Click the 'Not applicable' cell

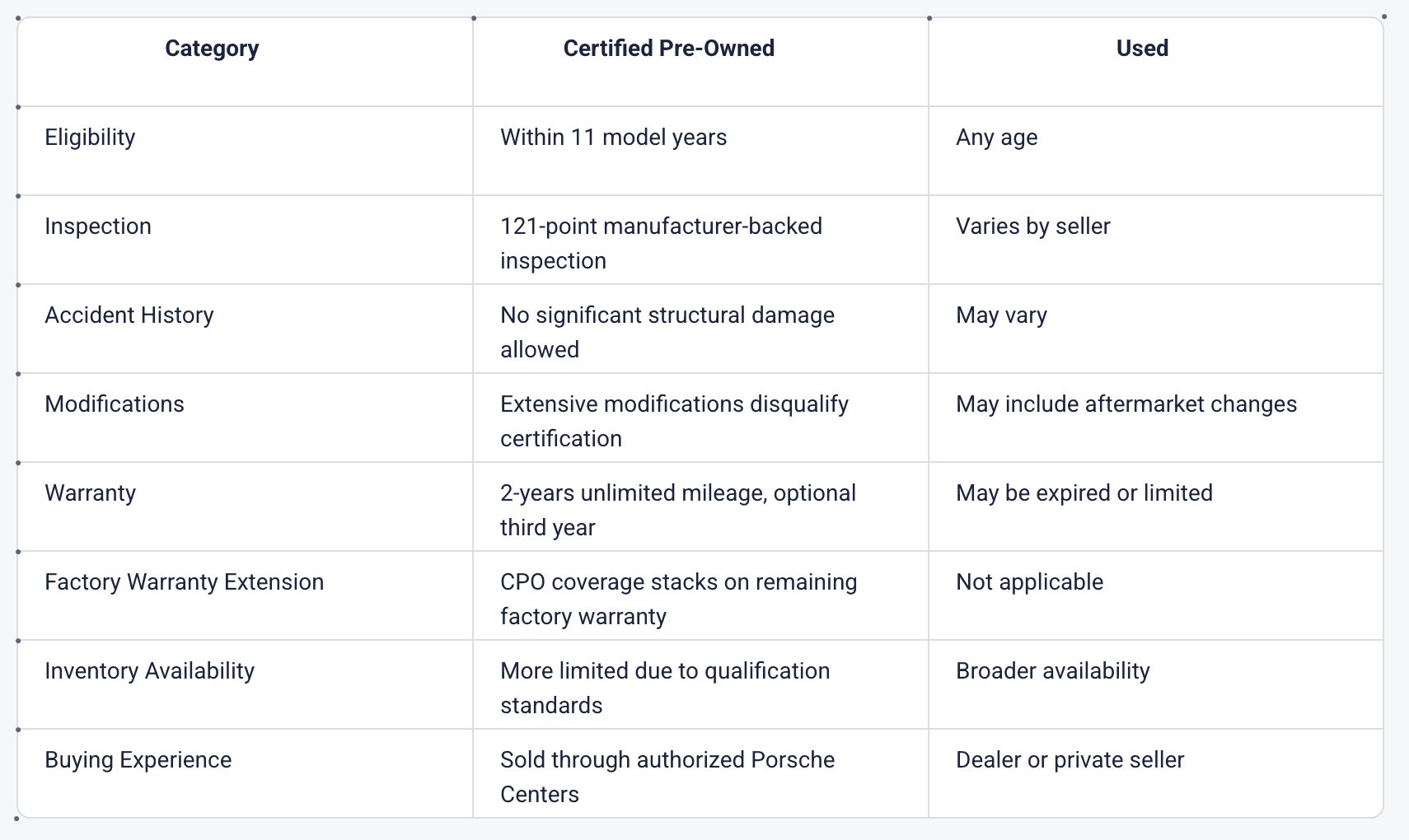pos(1029,582)
